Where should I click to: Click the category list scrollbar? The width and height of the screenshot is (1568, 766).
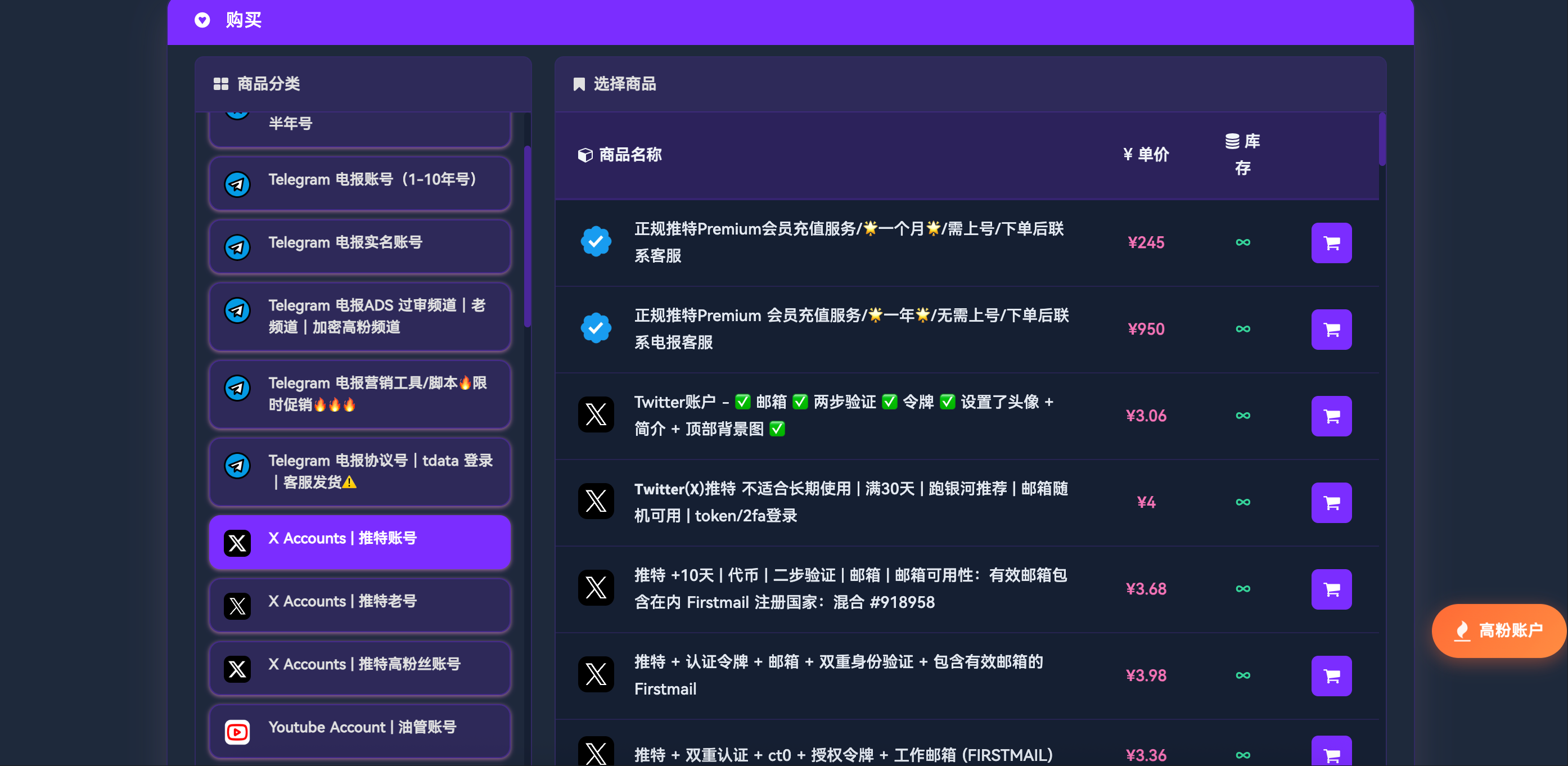click(x=527, y=236)
